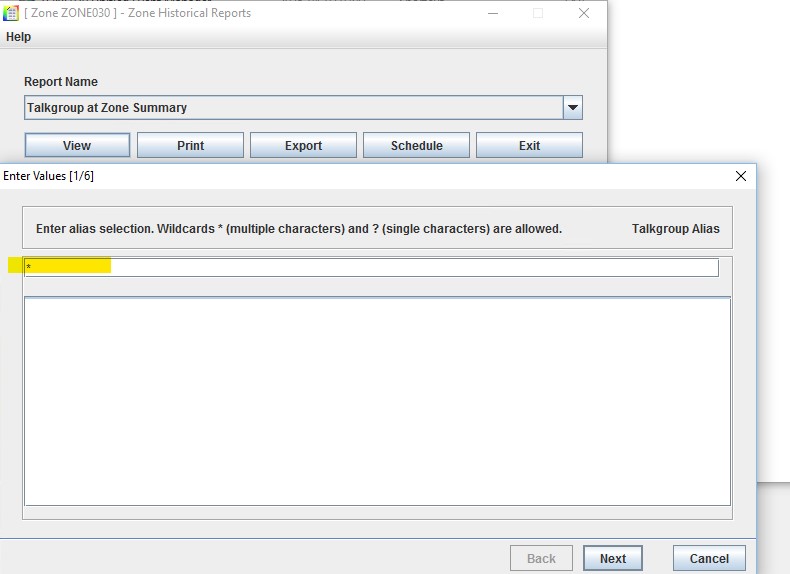Viewport: 790px width, 574px height.
Task: Click the Exit button
Action: pyautogui.click(x=530, y=145)
